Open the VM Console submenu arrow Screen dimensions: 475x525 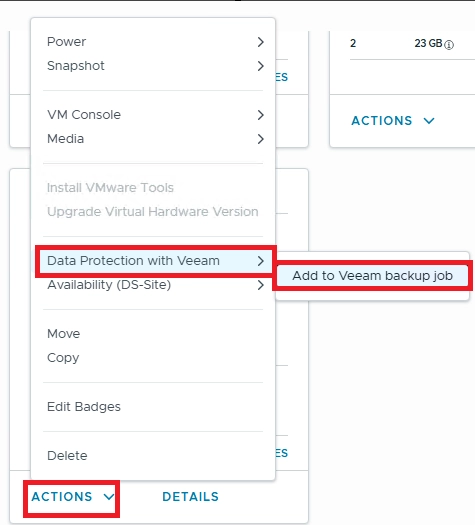click(260, 115)
